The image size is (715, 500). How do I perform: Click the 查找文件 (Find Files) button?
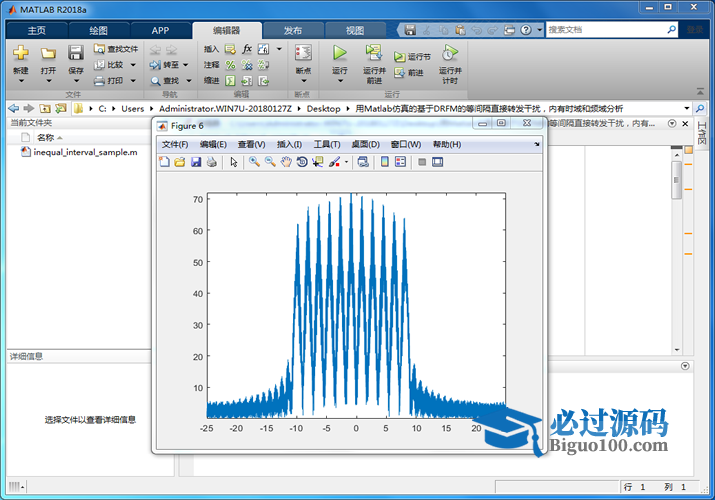(116, 48)
